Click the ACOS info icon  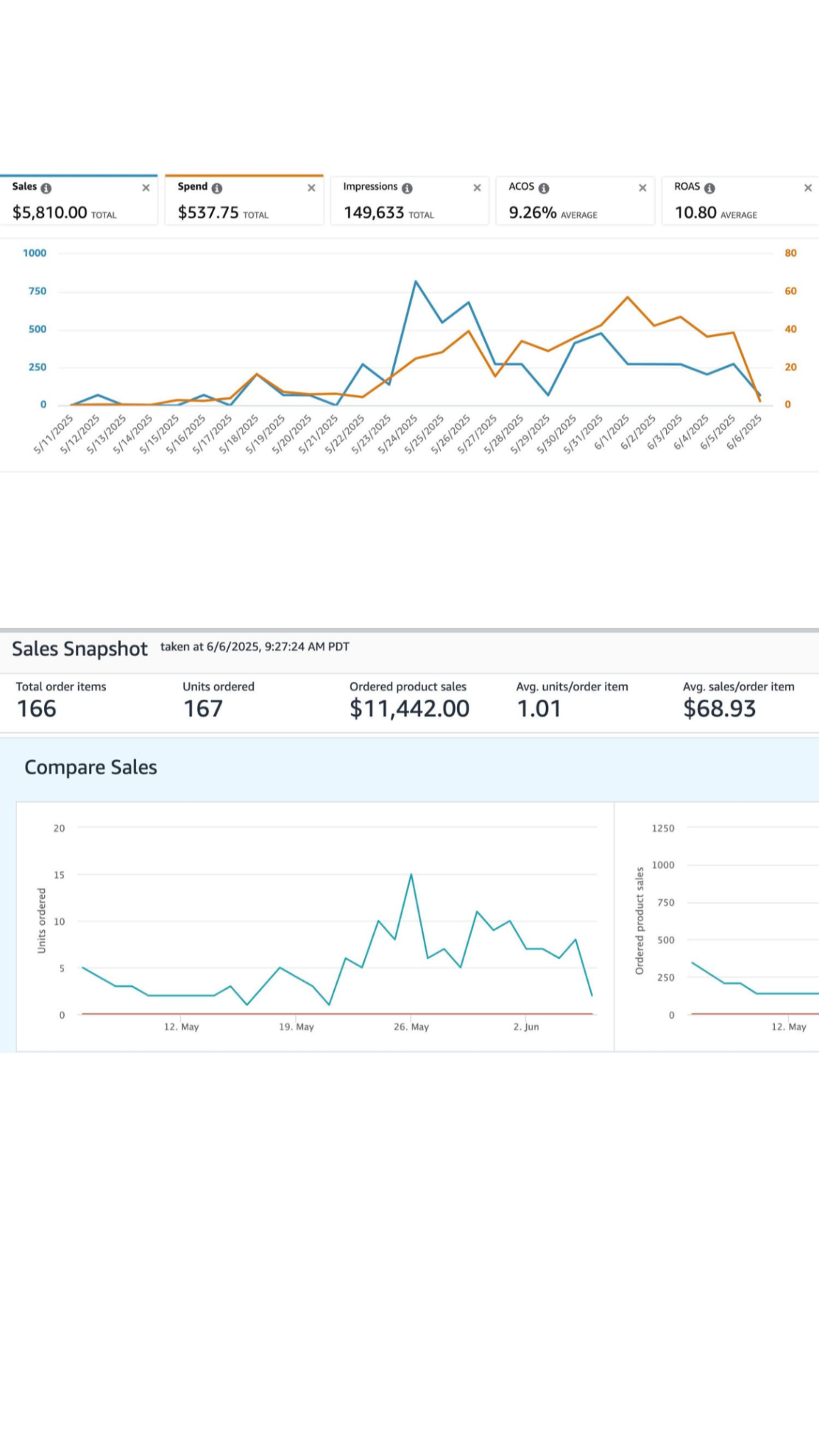pos(544,188)
